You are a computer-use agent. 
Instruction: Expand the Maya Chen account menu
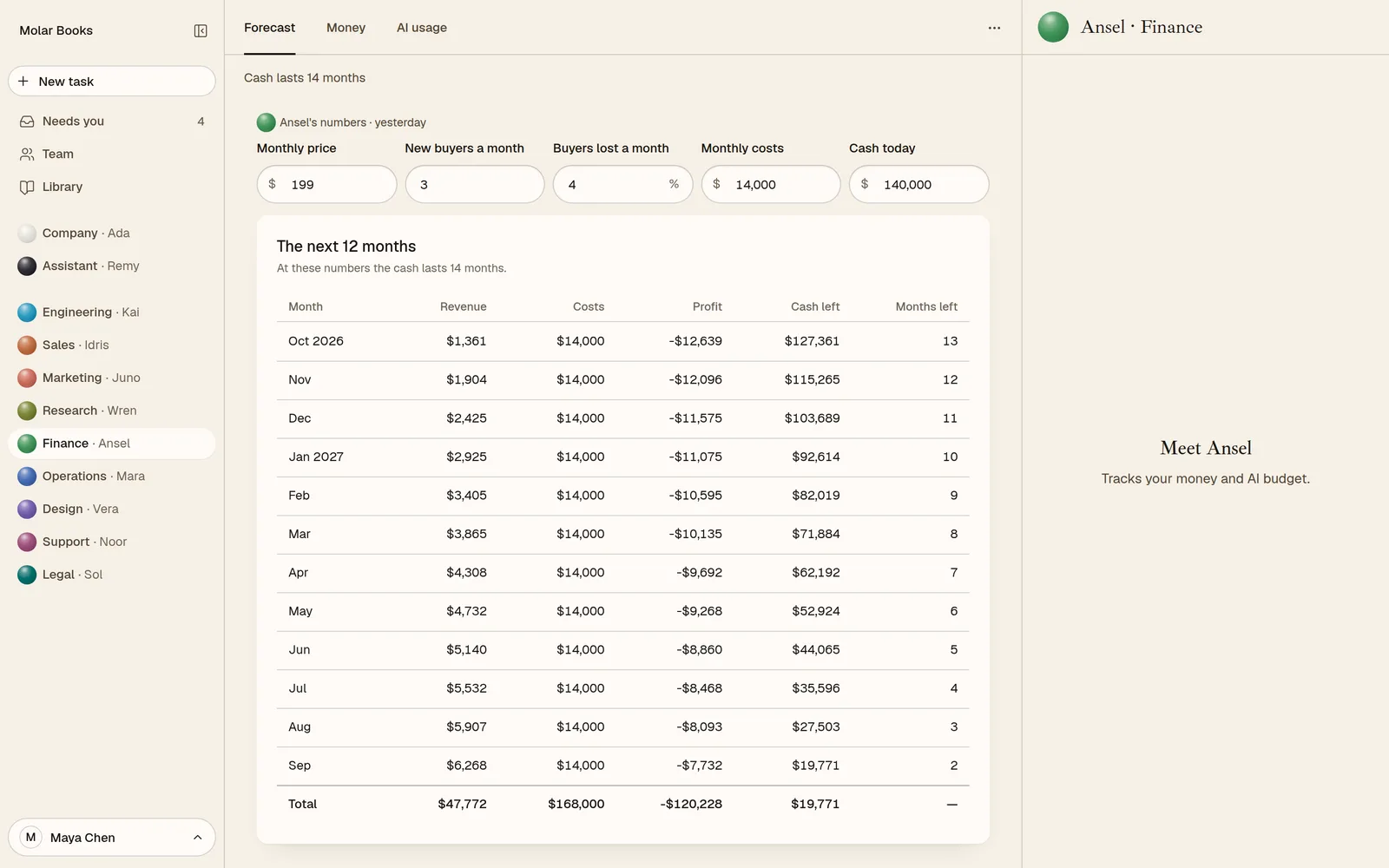pos(112,838)
